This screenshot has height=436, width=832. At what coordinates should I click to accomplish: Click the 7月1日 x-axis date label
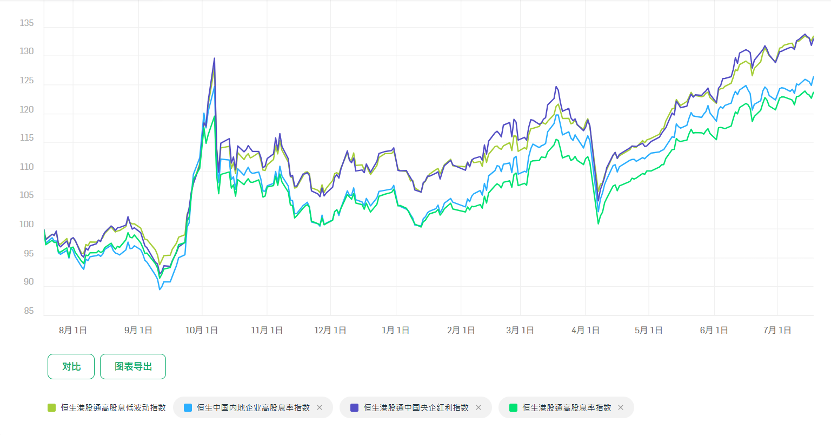[778, 329]
